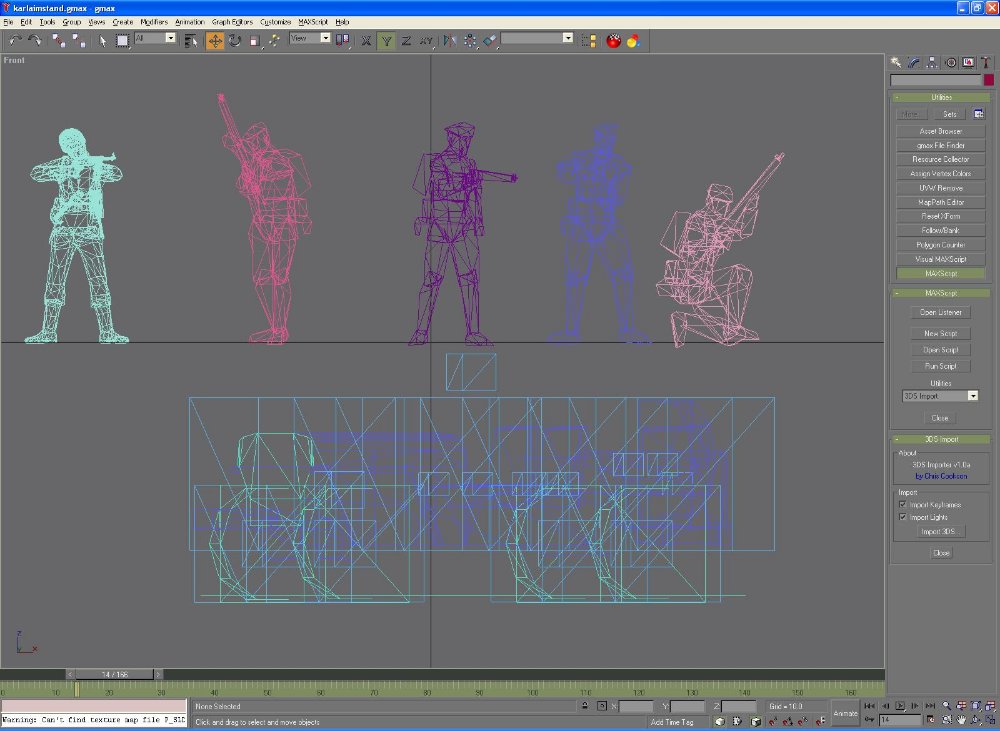Select the Rotate tool icon
The height and width of the screenshot is (731, 1000).
tap(235, 40)
